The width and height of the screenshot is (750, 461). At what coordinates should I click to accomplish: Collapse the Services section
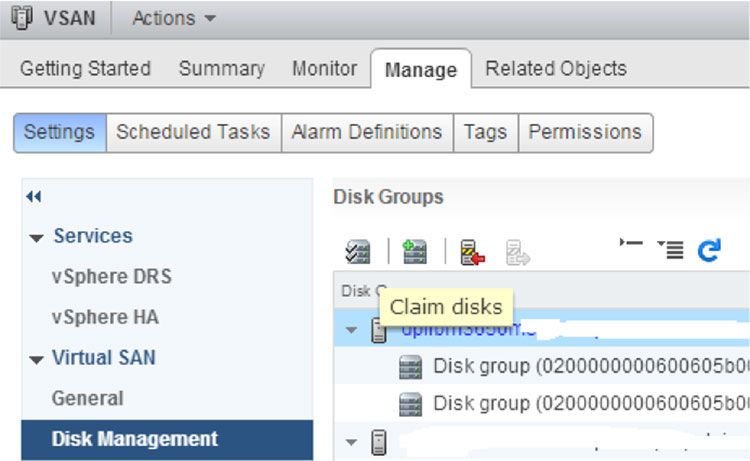click(36, 238)
